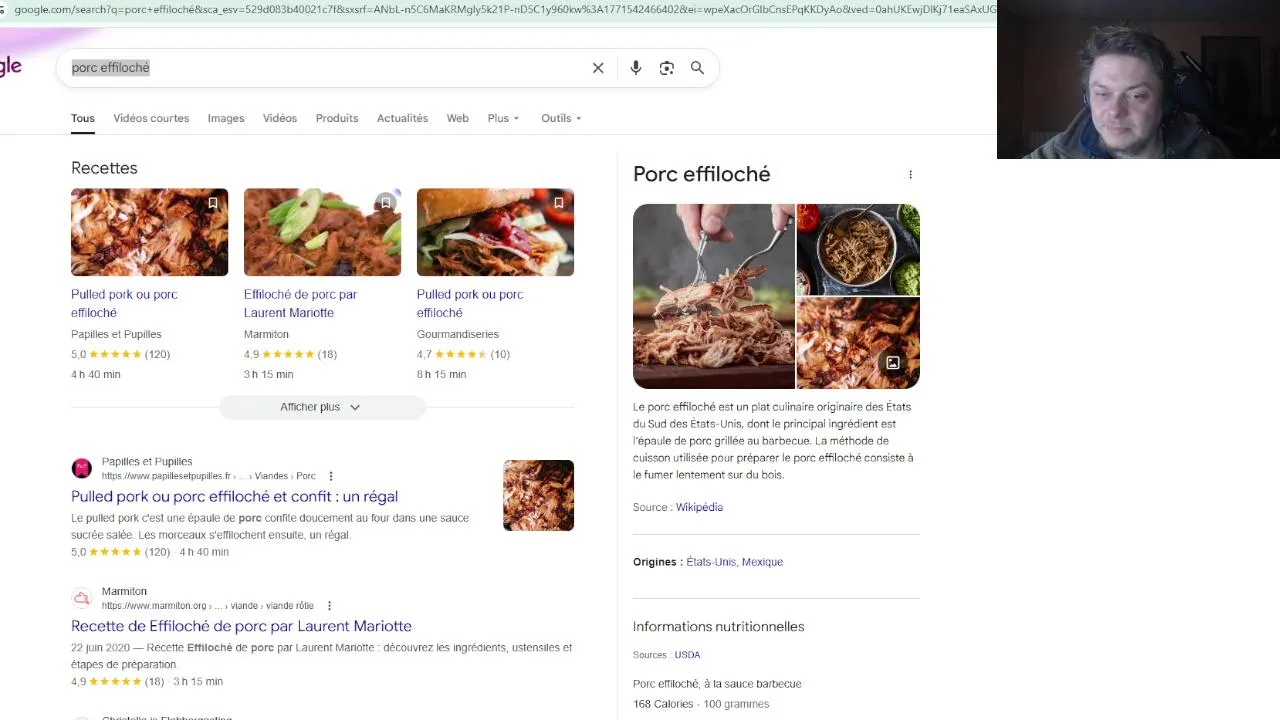
Task: Switch to the Web tab
Action: point(457,118)
